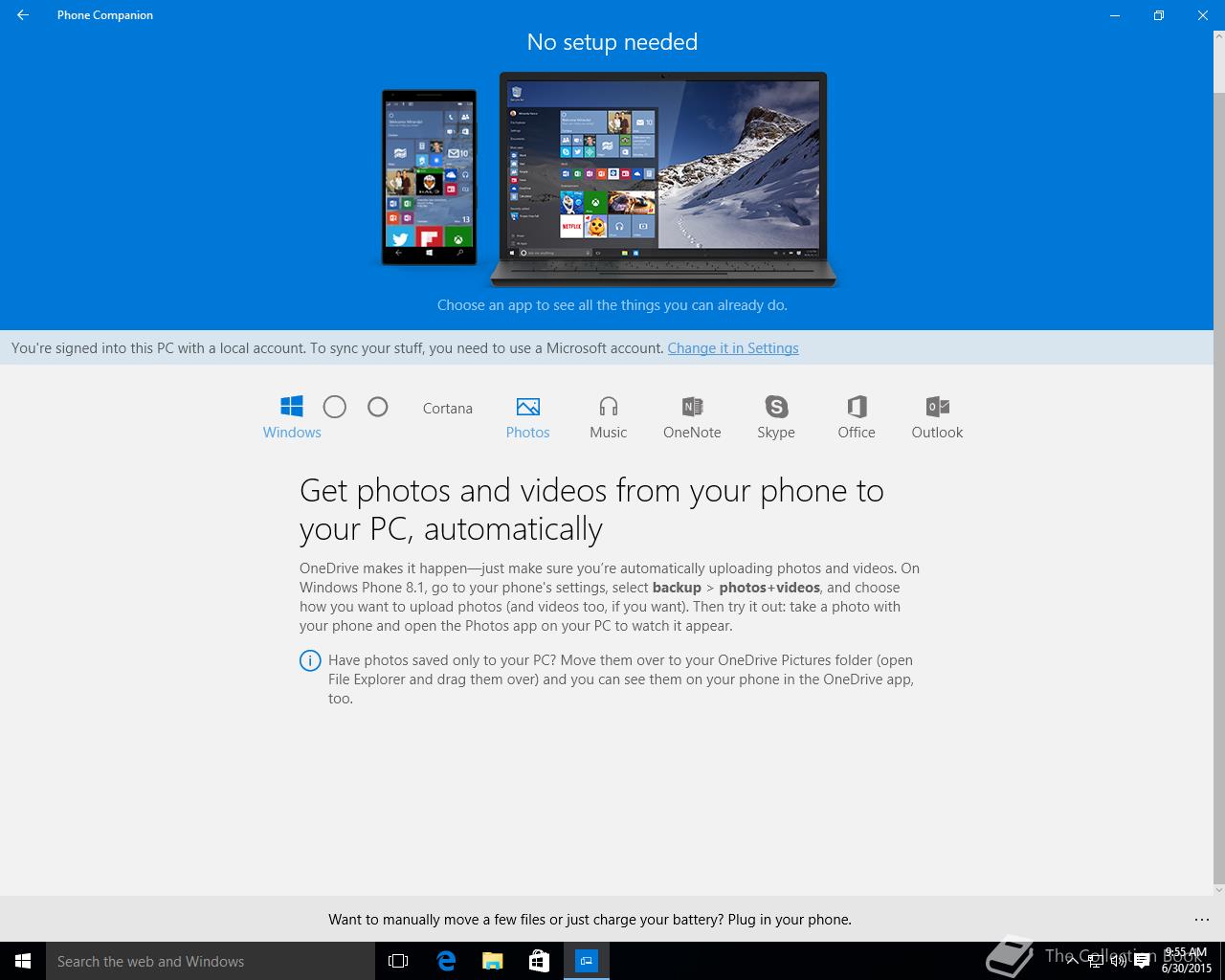
Task: Click the 'No setup needed' heading
Action: tap(612, 42)
